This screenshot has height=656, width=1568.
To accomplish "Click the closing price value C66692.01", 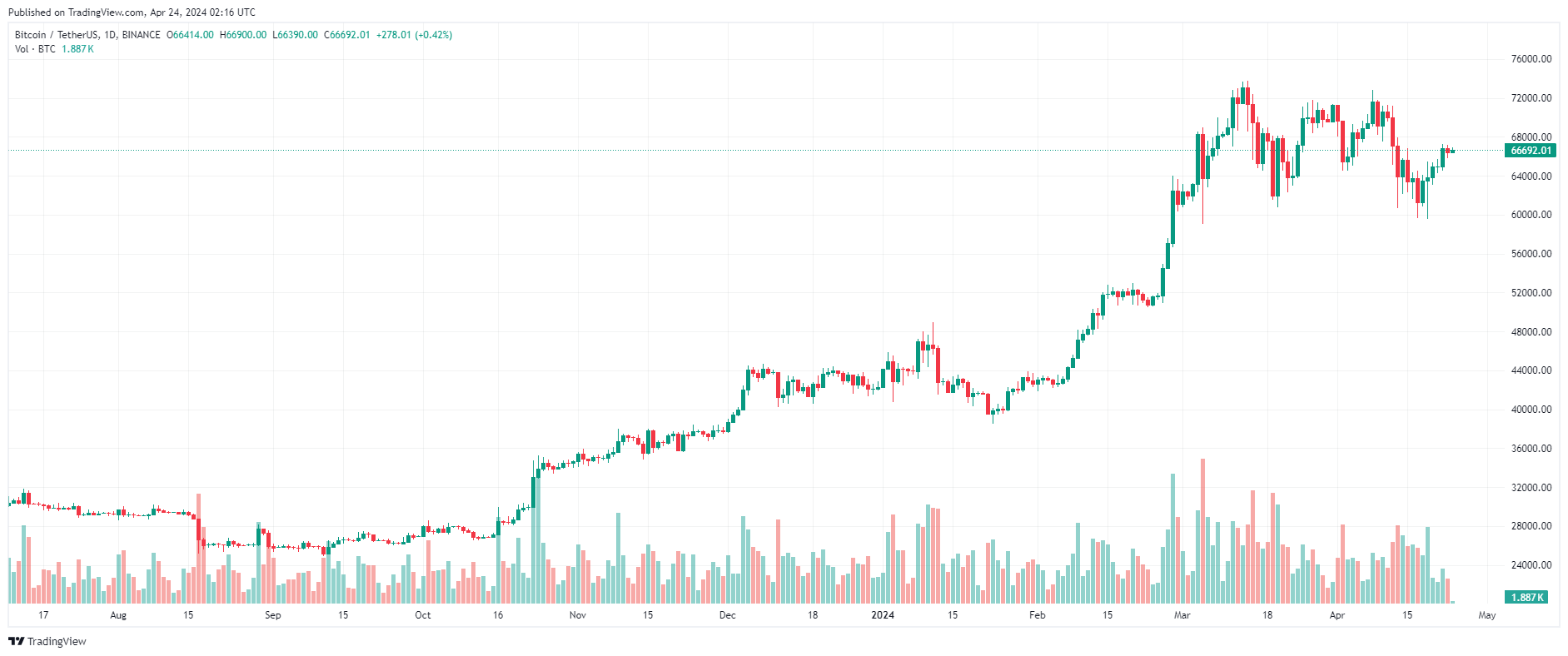I will 346,35.
